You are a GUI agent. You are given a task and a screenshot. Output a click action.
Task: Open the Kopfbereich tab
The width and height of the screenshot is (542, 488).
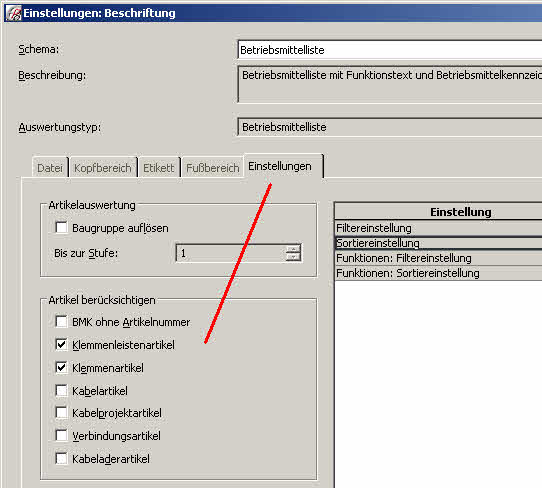[x=103, y=168]
